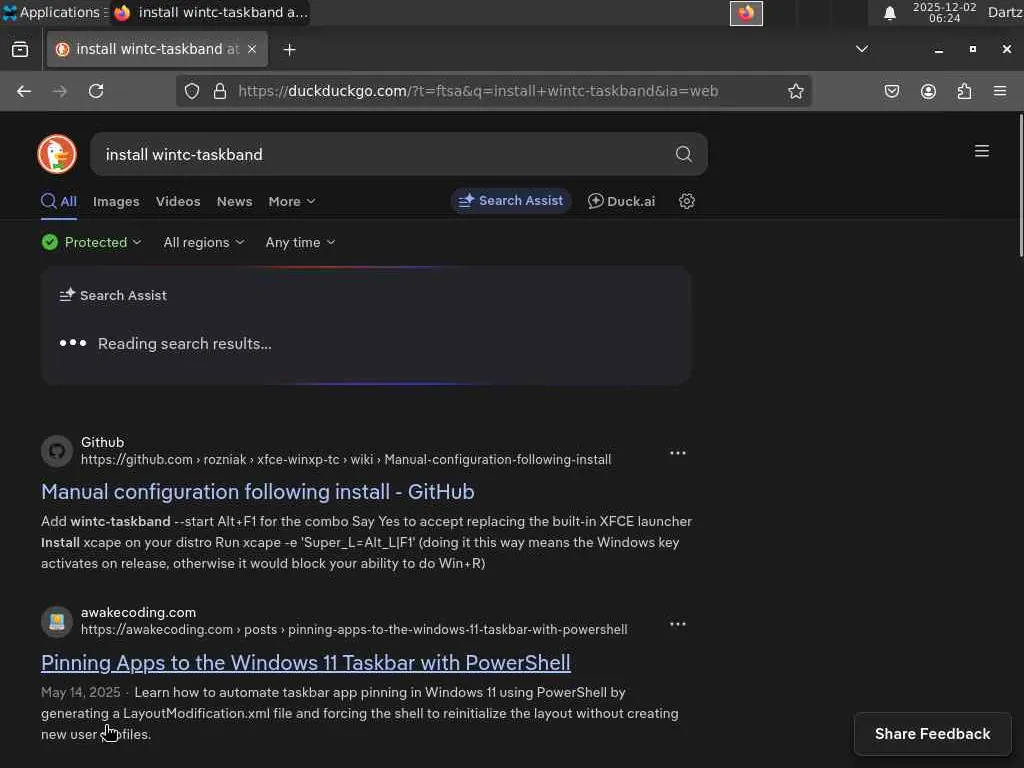Switch to the News tab
1024x768 pixels.
(234, 202)
